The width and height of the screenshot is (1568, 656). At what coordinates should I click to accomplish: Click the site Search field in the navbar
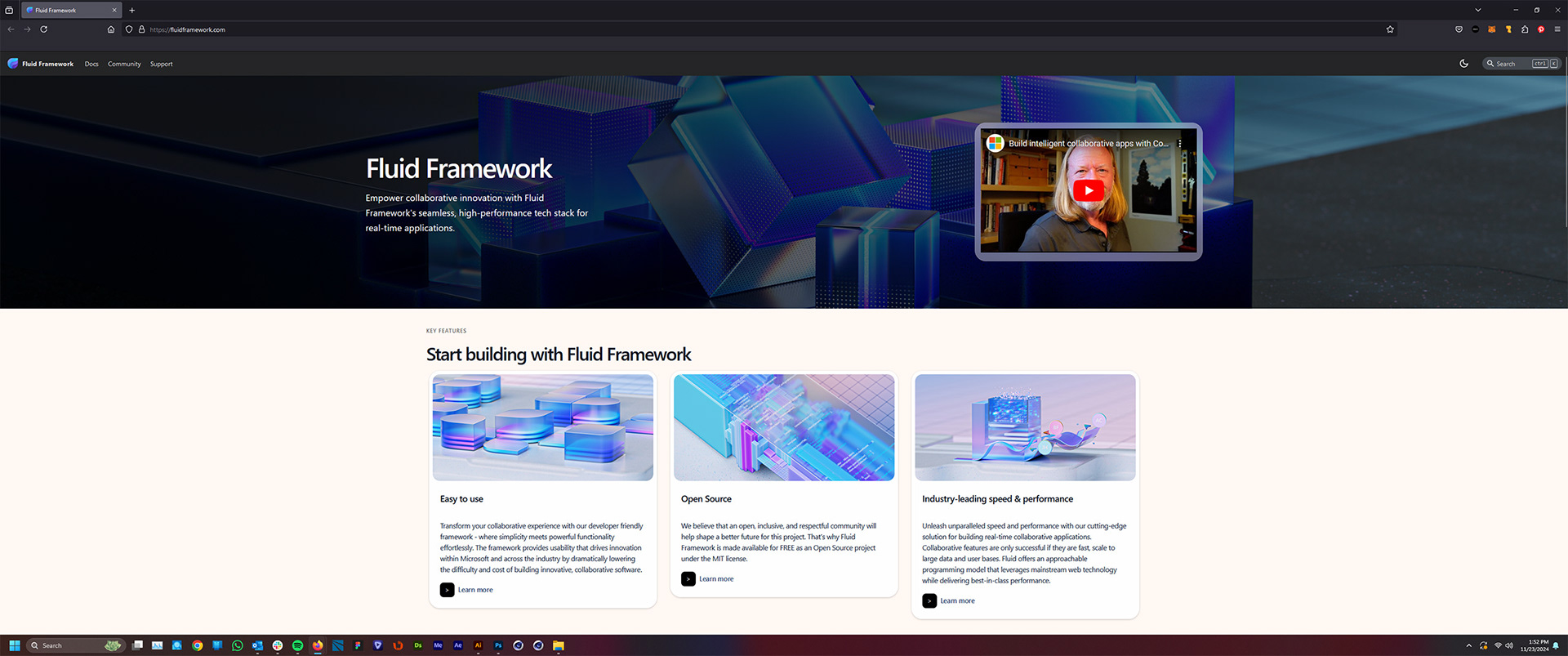1522,64
